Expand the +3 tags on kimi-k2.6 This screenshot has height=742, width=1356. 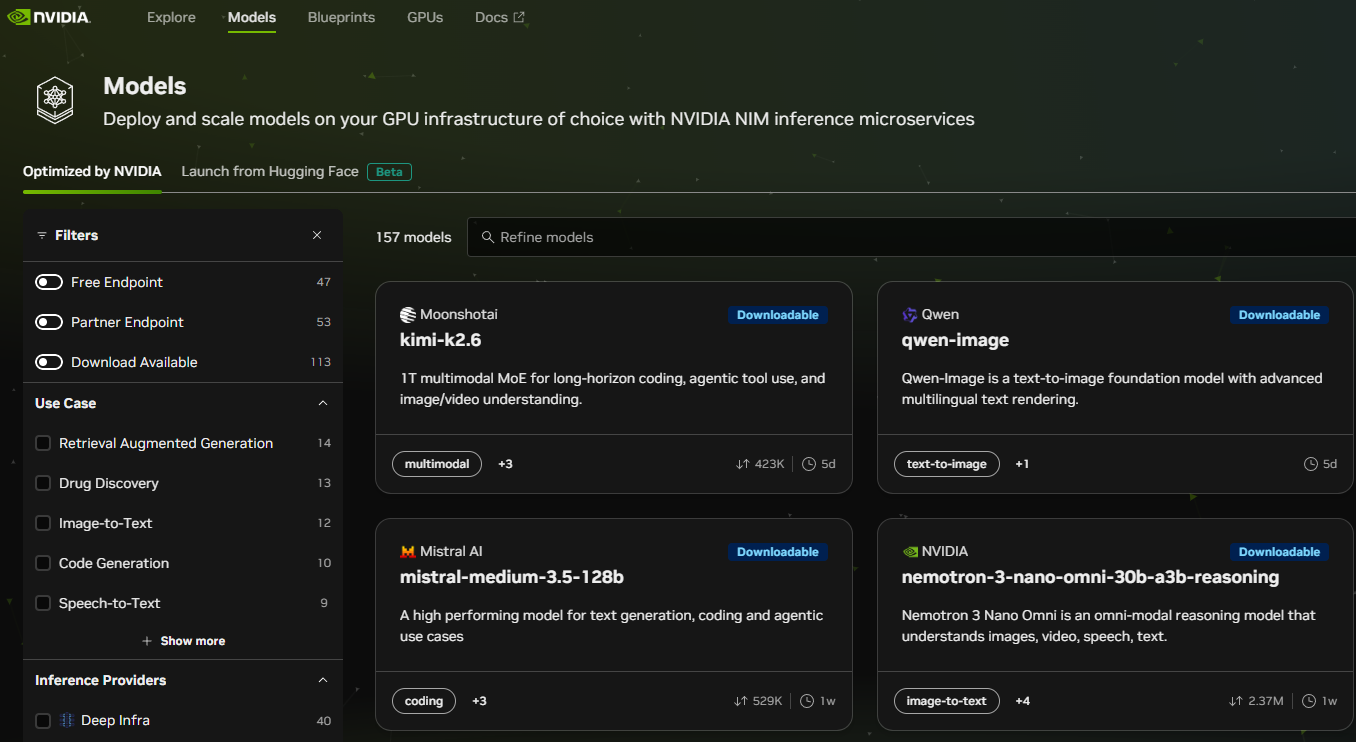click(505, 464)
